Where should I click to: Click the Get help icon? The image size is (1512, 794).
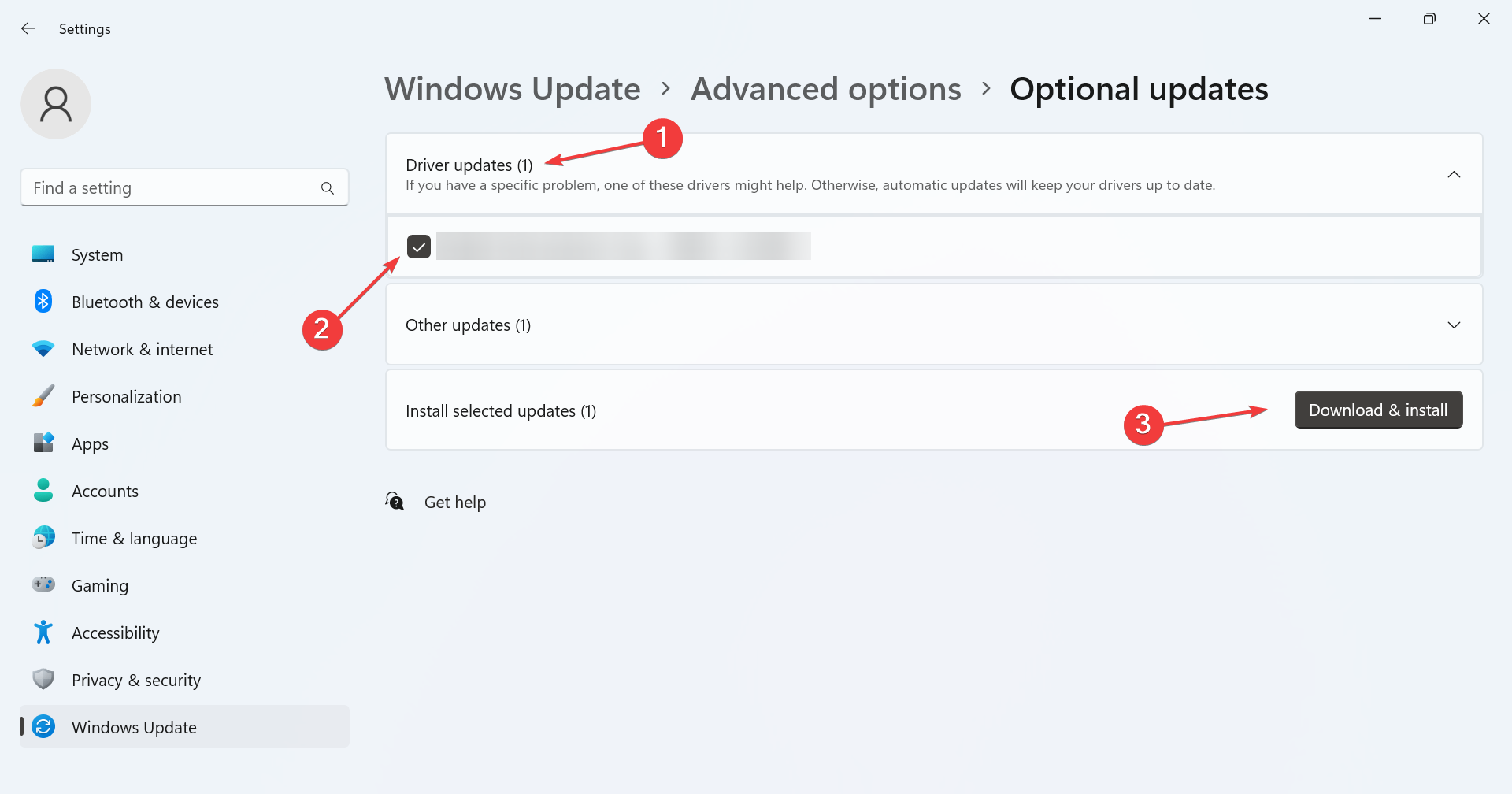point(395,501)
